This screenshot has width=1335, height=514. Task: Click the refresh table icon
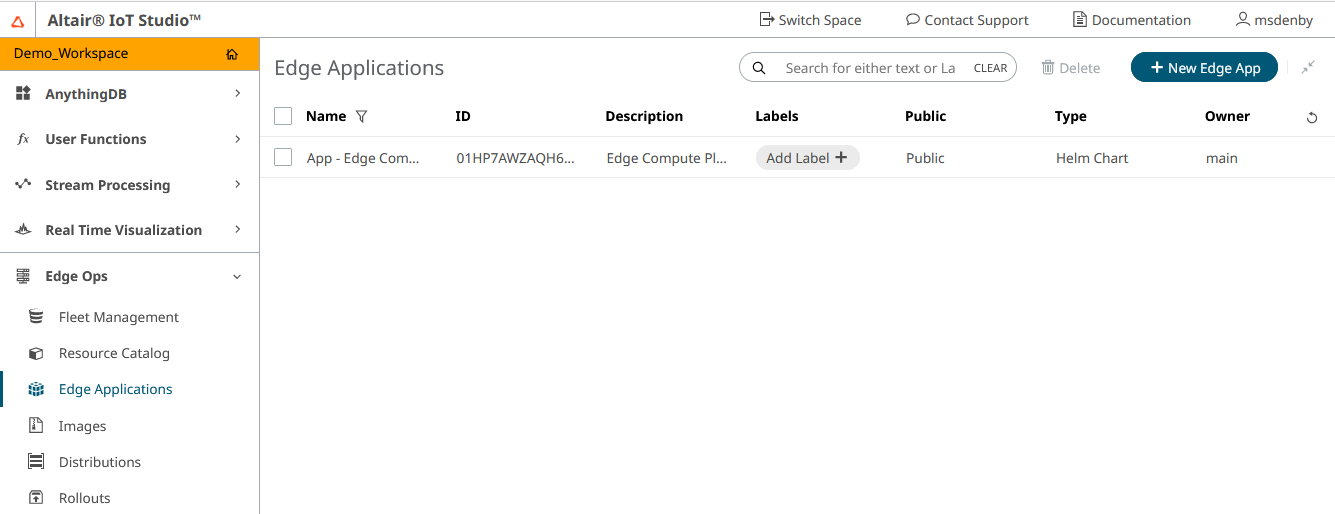coord(1312,118)
